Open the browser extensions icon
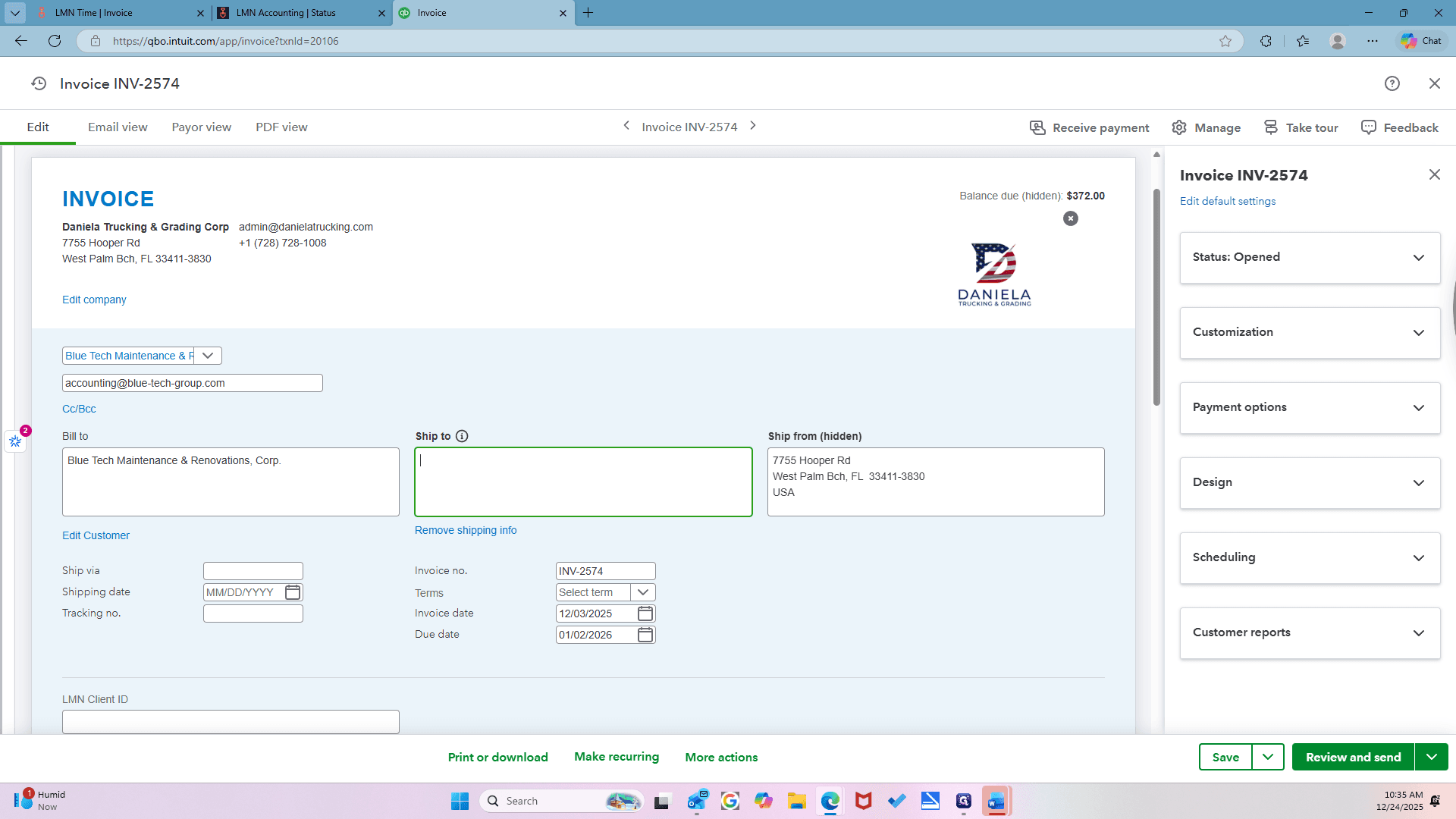The height and width of the screenshot is (819, 1456). pos(1266,41)
